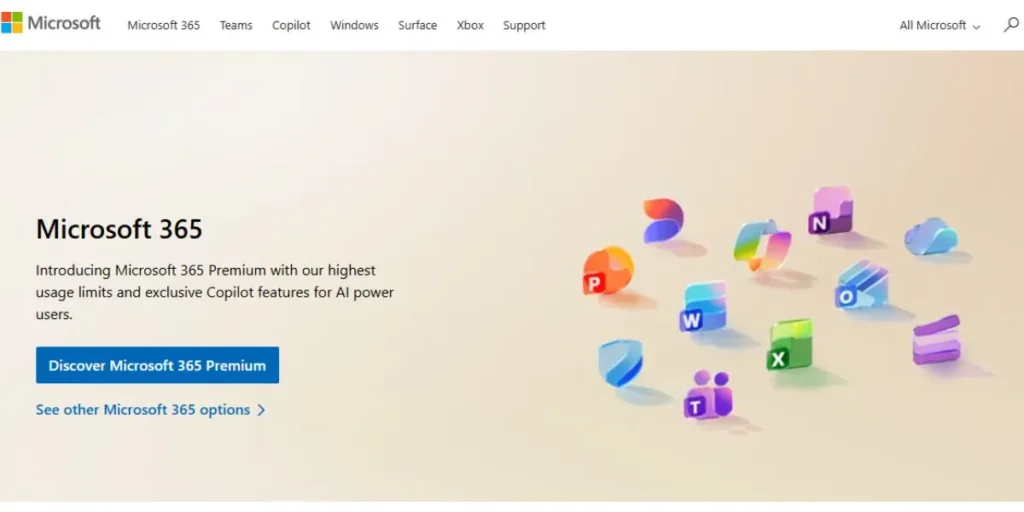1024x512 pixels.
Task: Click the colorful Copilot icon
Action: 762,245
